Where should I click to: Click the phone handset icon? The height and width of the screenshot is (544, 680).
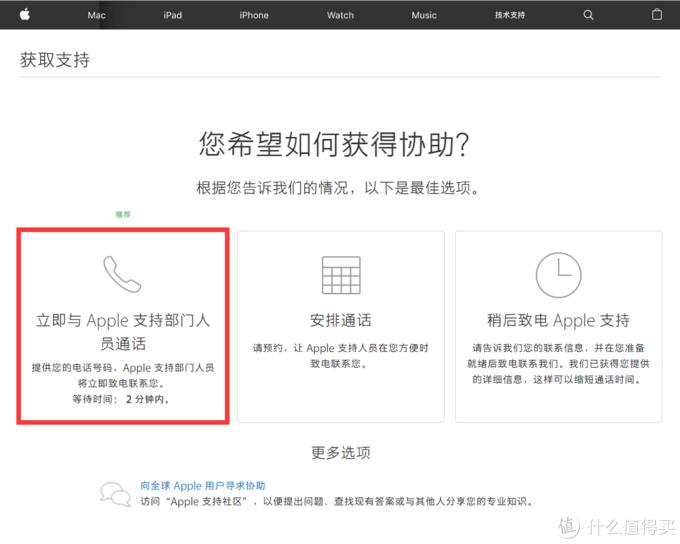tap(122, 274)
